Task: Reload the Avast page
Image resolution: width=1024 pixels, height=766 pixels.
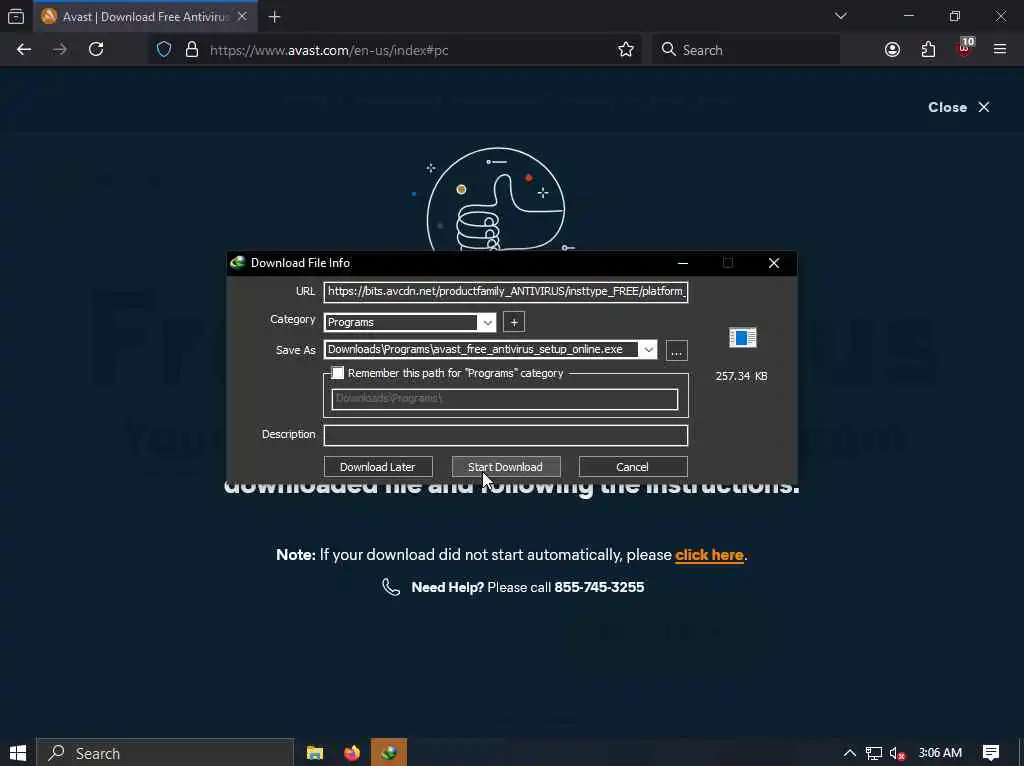Action: point(96,50)
